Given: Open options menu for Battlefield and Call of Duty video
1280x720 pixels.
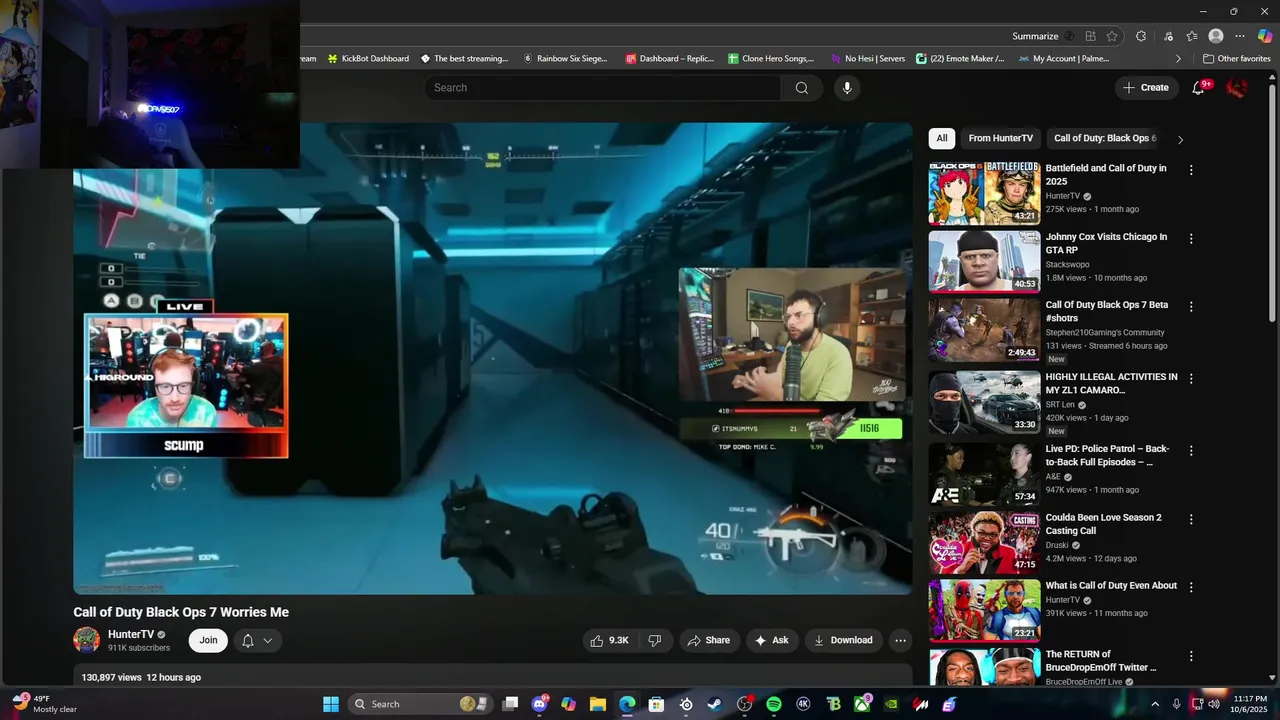Looking at the screenshot, I should click(x=1190, y=170).
